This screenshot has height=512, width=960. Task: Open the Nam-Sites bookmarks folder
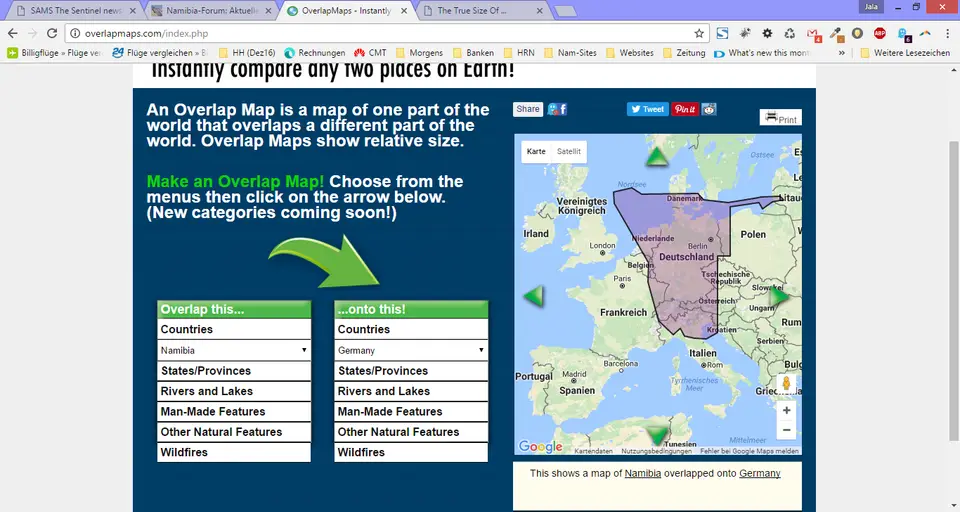point(570,53)
